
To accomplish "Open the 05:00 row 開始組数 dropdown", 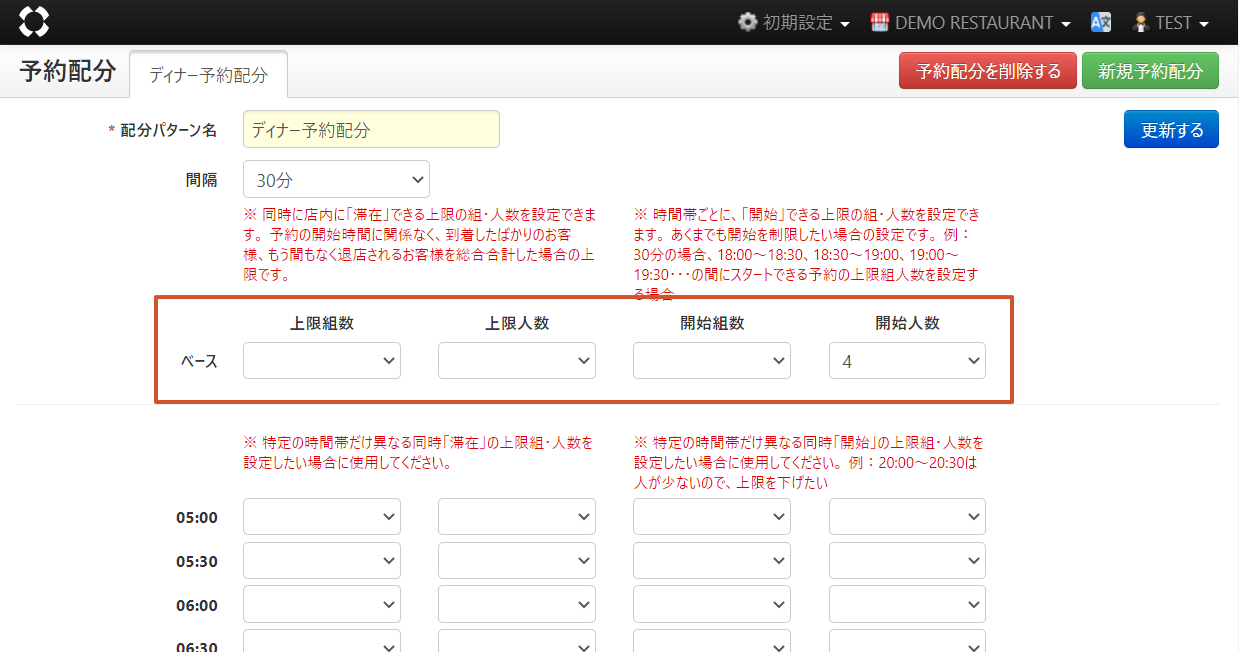I will tap(712, 517).
